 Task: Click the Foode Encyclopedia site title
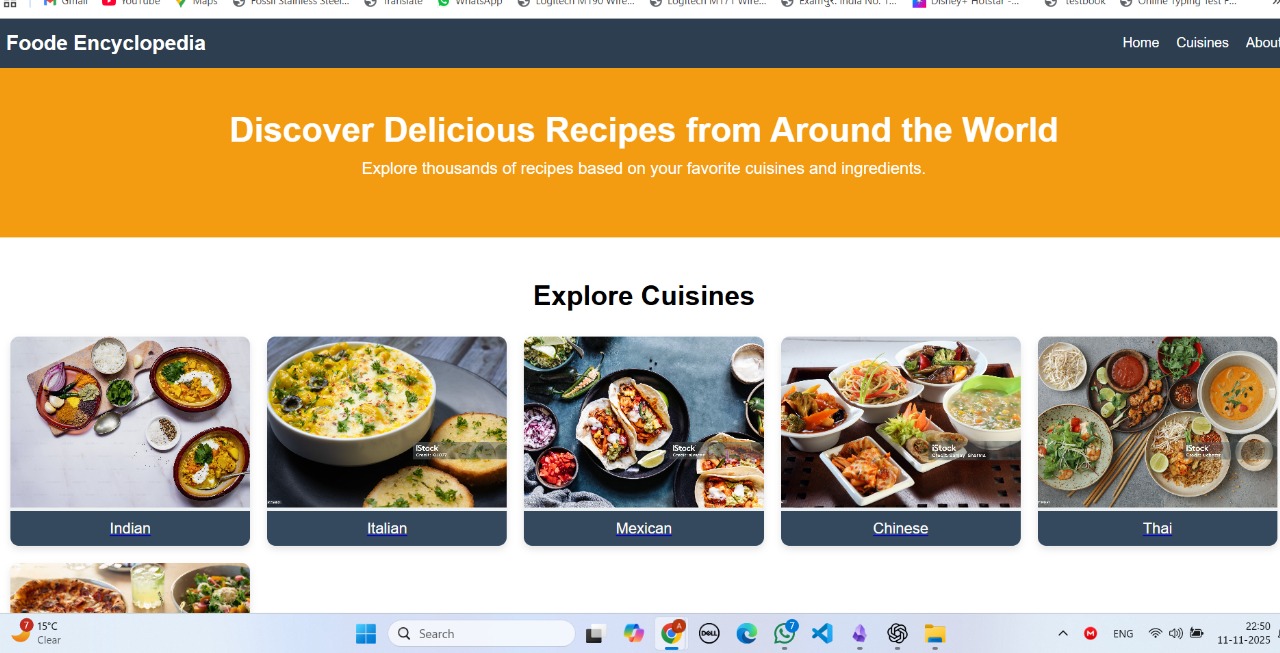106,43
